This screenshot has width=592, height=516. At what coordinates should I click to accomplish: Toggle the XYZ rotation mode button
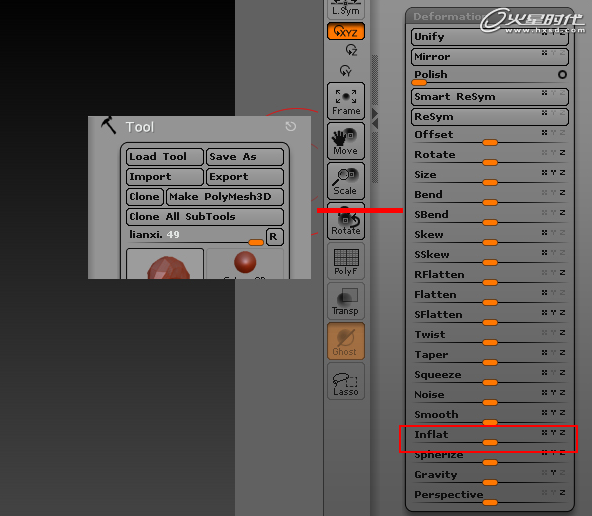(345, 31)
